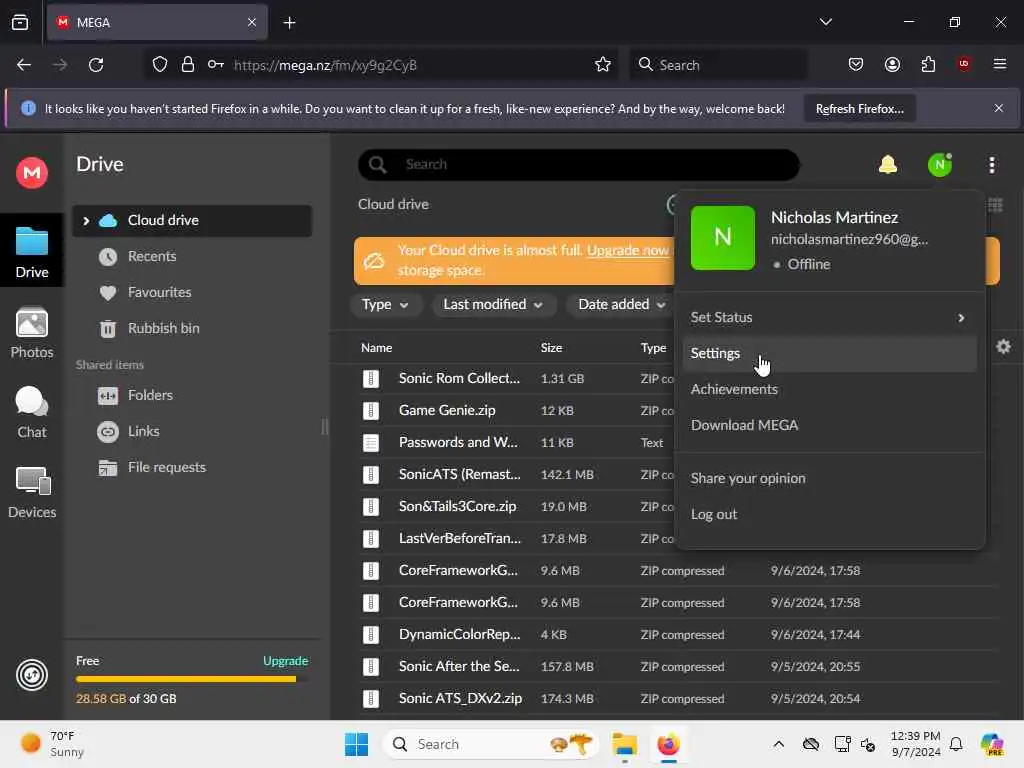Open the Chat section
The image size is (1024, 768).
[x=31, y=412]
